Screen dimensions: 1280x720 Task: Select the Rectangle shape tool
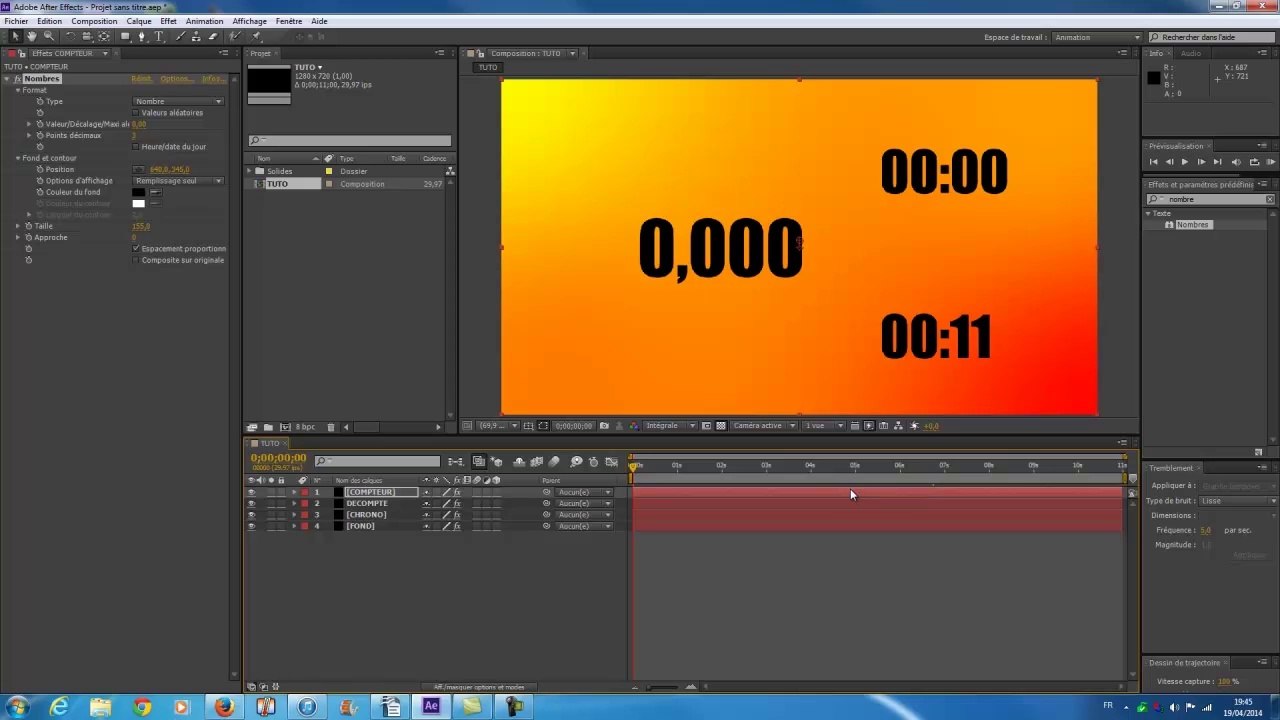click(125, 36)
